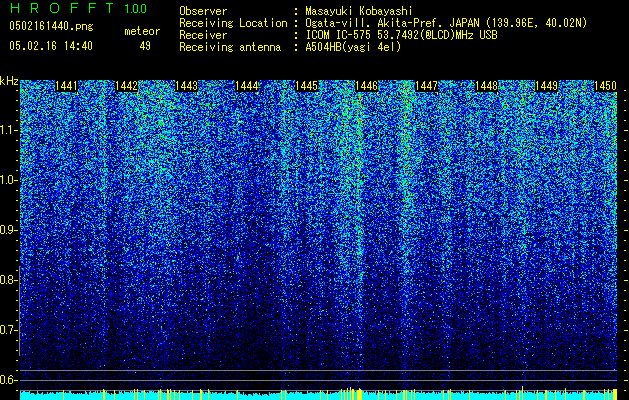
Task: Click the 0.9 kHz axis label
Action: pos(8,230)
